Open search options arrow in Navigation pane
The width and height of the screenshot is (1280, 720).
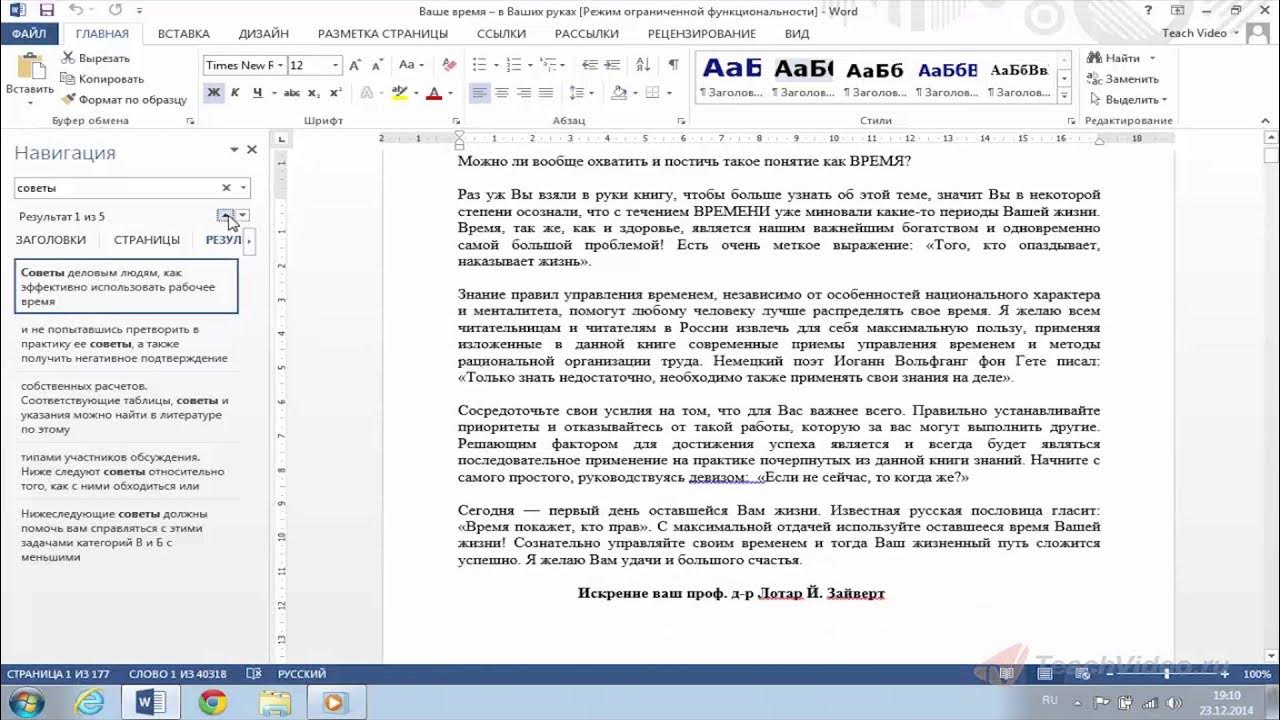click(x=243, y=188)
